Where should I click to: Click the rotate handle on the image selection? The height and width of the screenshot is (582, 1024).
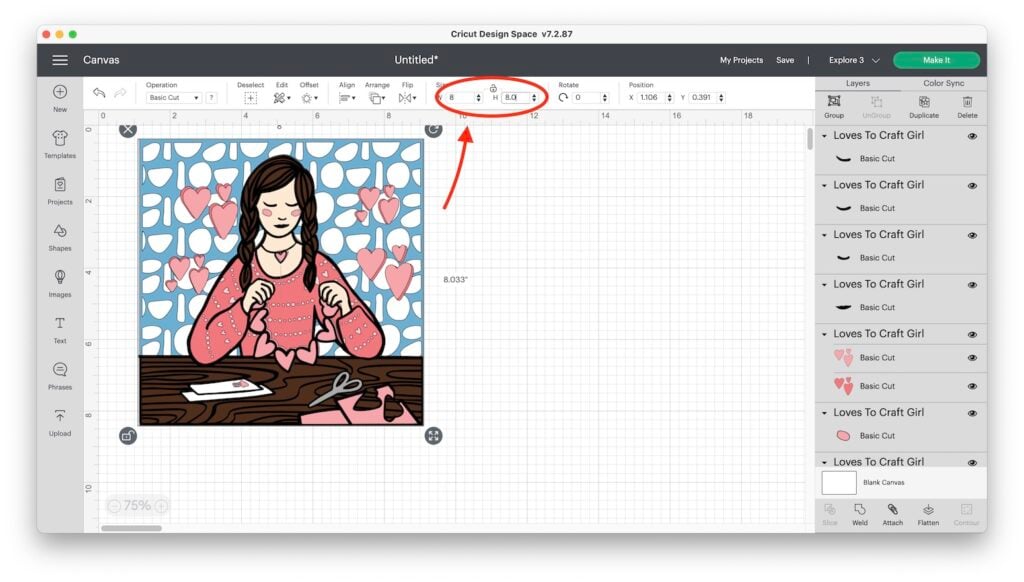click(x=433, y=129)
